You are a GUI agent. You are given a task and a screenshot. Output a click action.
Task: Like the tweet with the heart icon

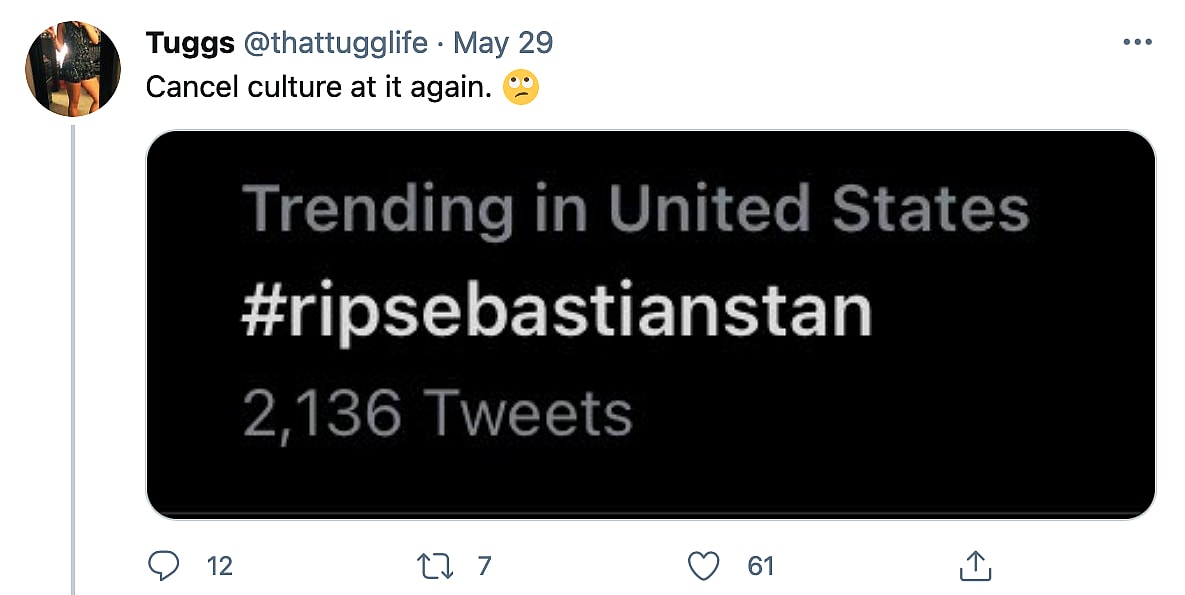[x=705, y=567]
